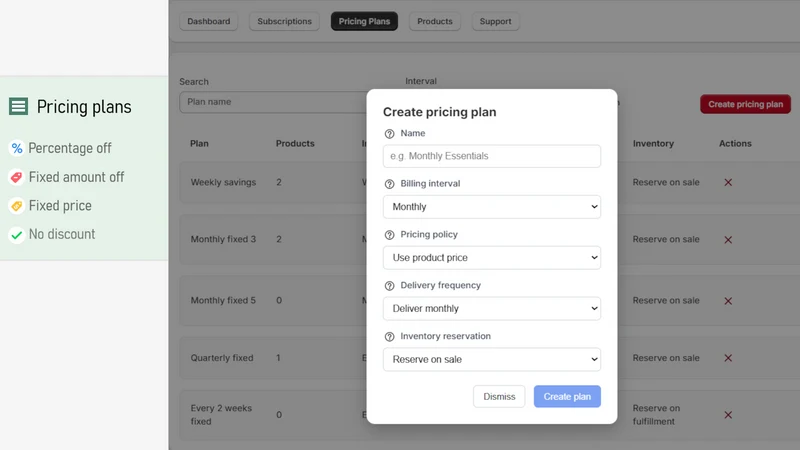This screenshot has height=450, width=800.
Task: Click the help icon beside Pricing policy
Action: click(389, 235)
